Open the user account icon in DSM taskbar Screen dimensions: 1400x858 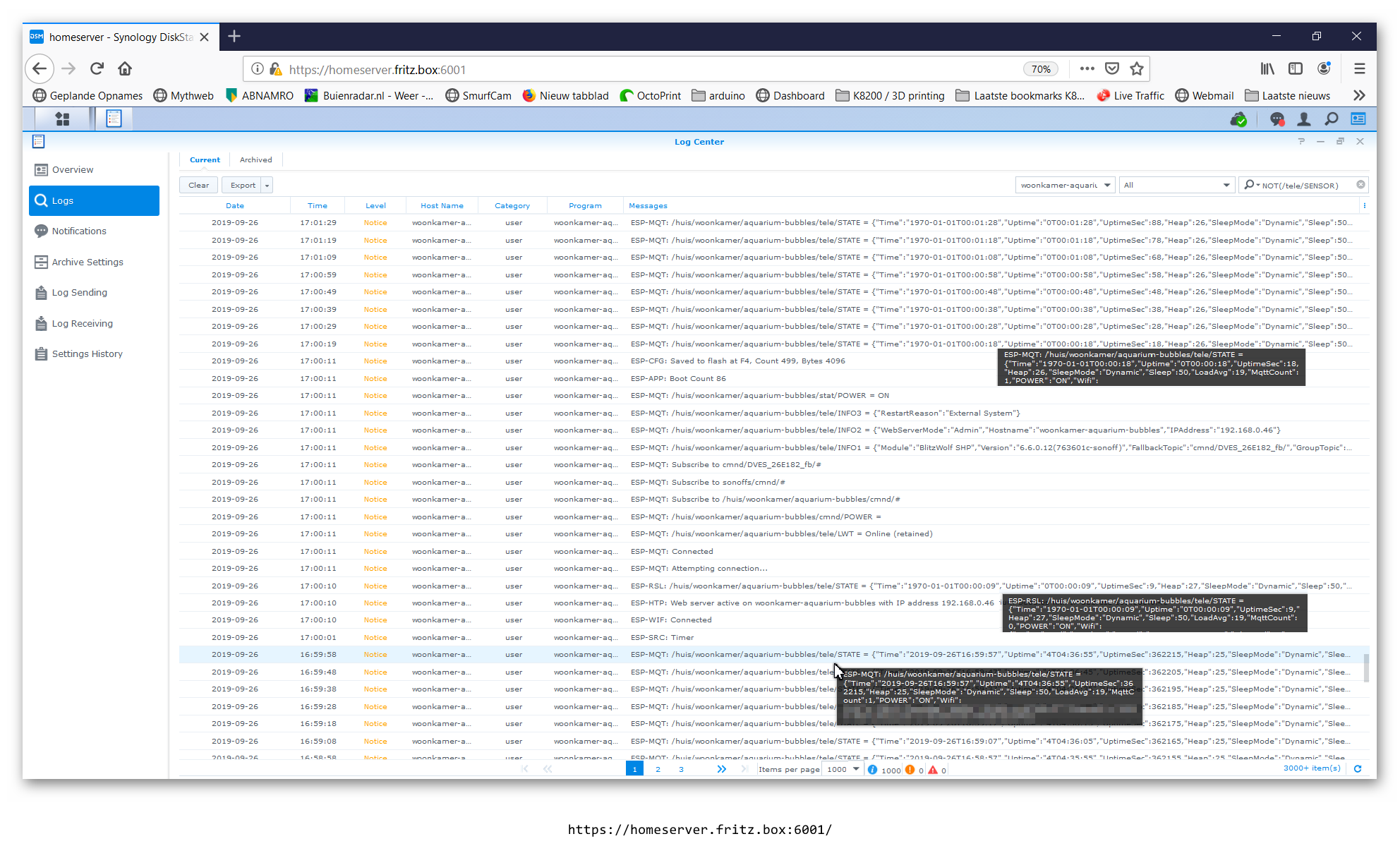pyautogui.click(x=1303, y=119)
